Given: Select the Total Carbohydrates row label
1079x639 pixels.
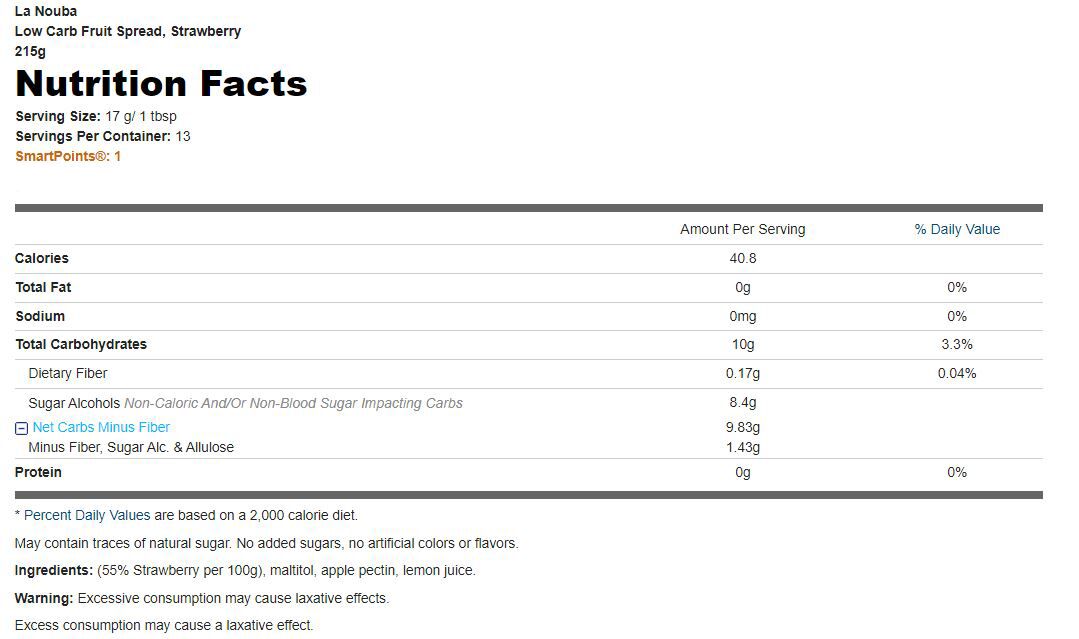Looking at the screenshot, I should click(x=81, y=345).
